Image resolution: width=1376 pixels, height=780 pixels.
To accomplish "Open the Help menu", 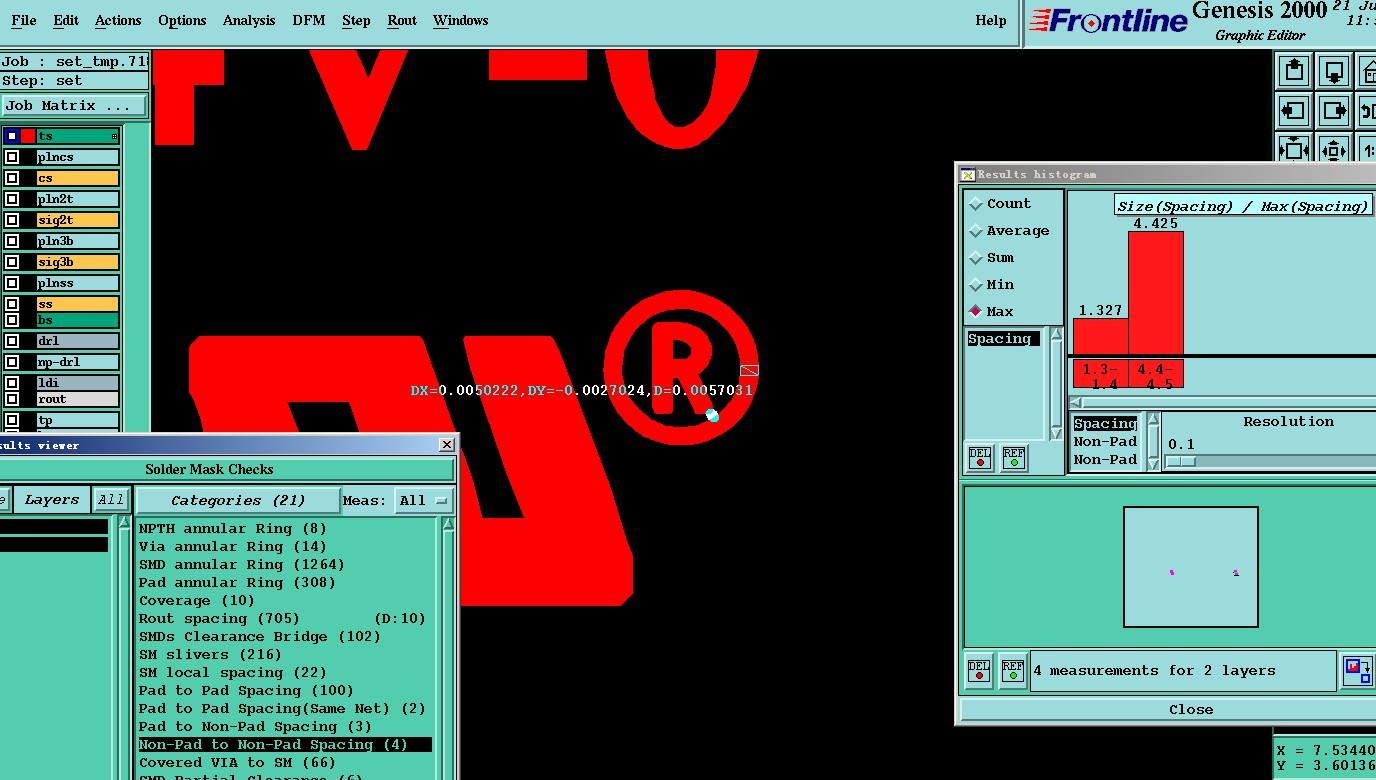I will pos(991,20).
